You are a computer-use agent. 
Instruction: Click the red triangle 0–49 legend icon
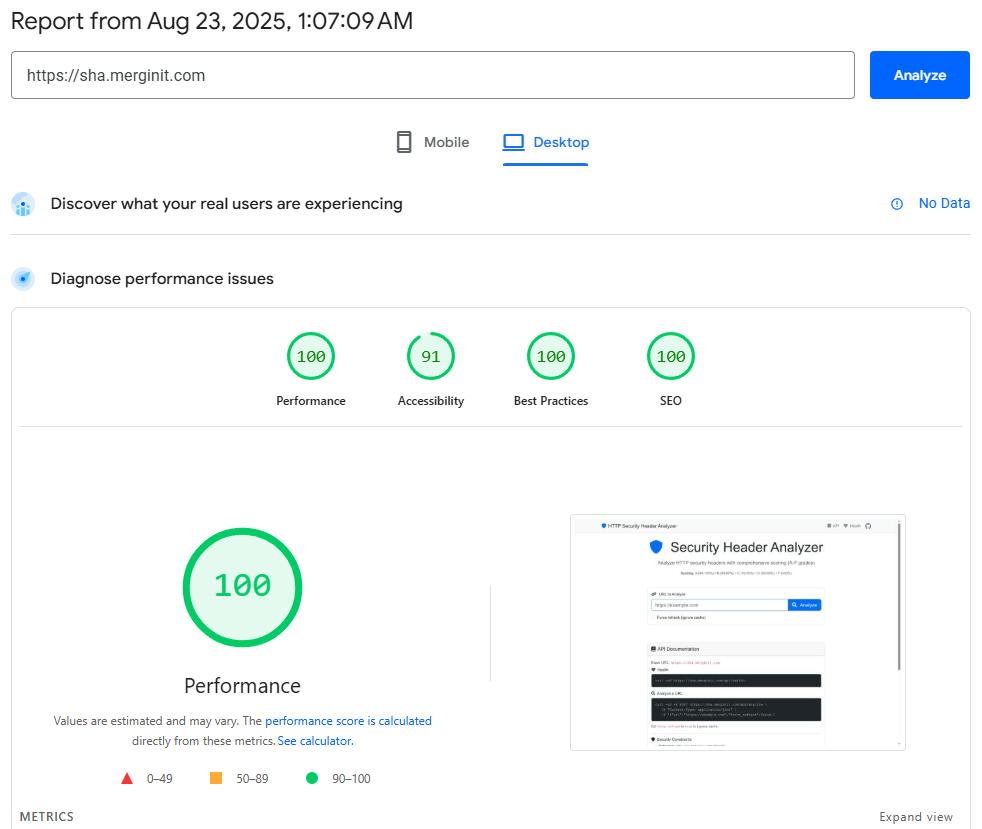[127, 776]
